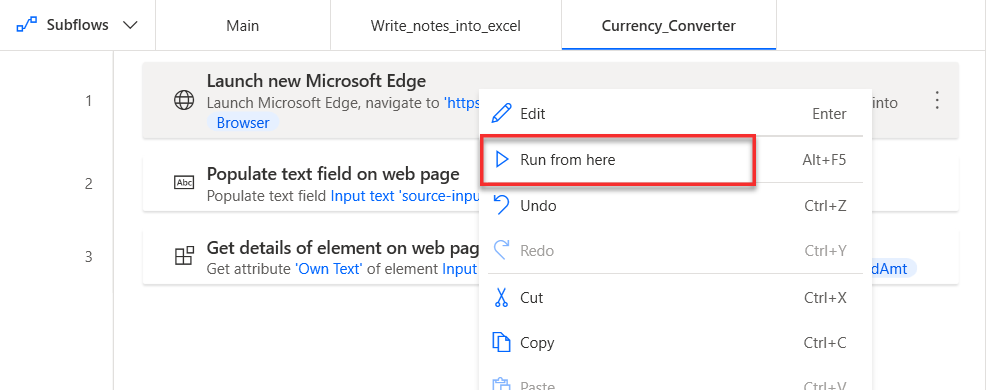Click the Get details element icon
Viewport: 986px width, 390px height.
[184, 256]
